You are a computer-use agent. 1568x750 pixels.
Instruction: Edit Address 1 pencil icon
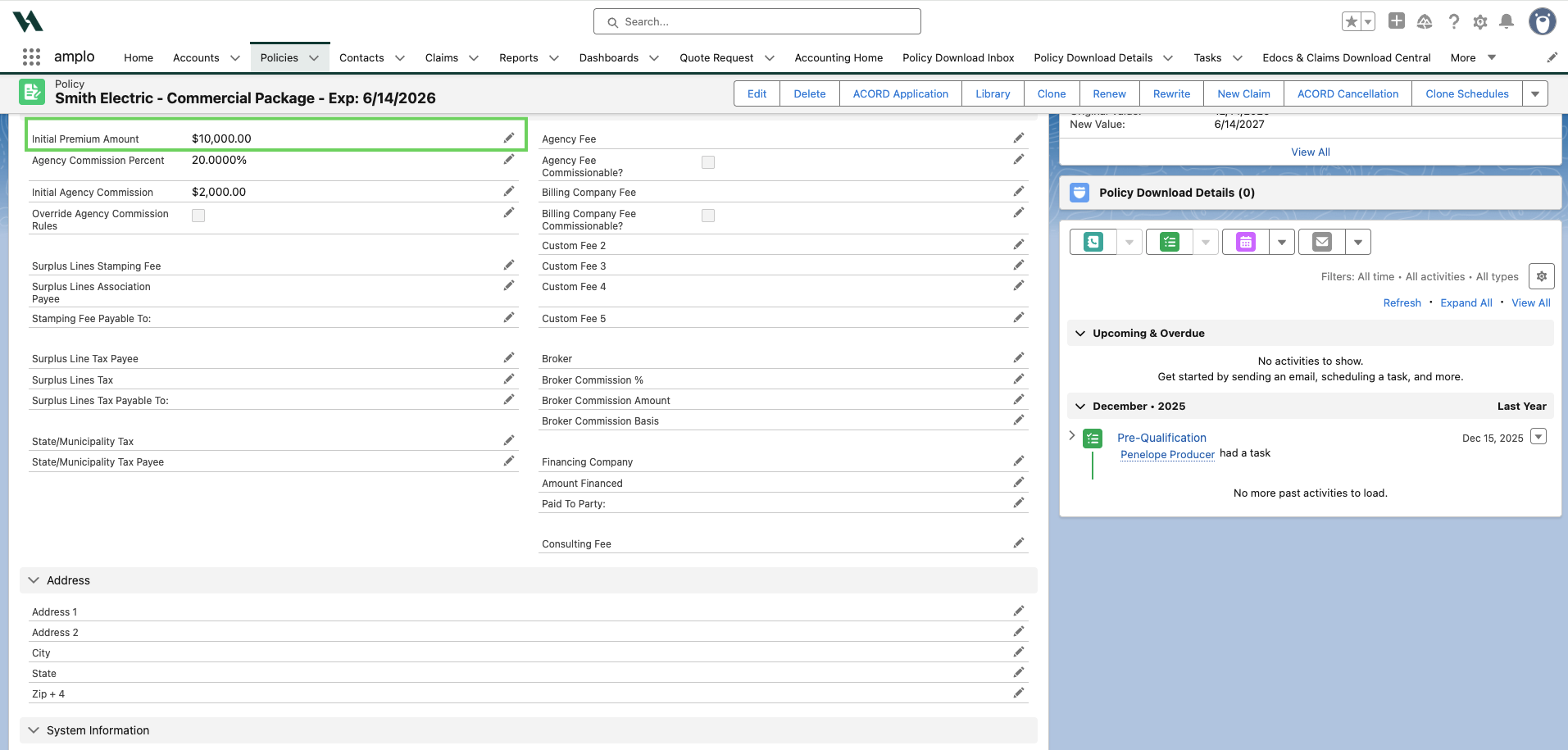(1019, 611)
